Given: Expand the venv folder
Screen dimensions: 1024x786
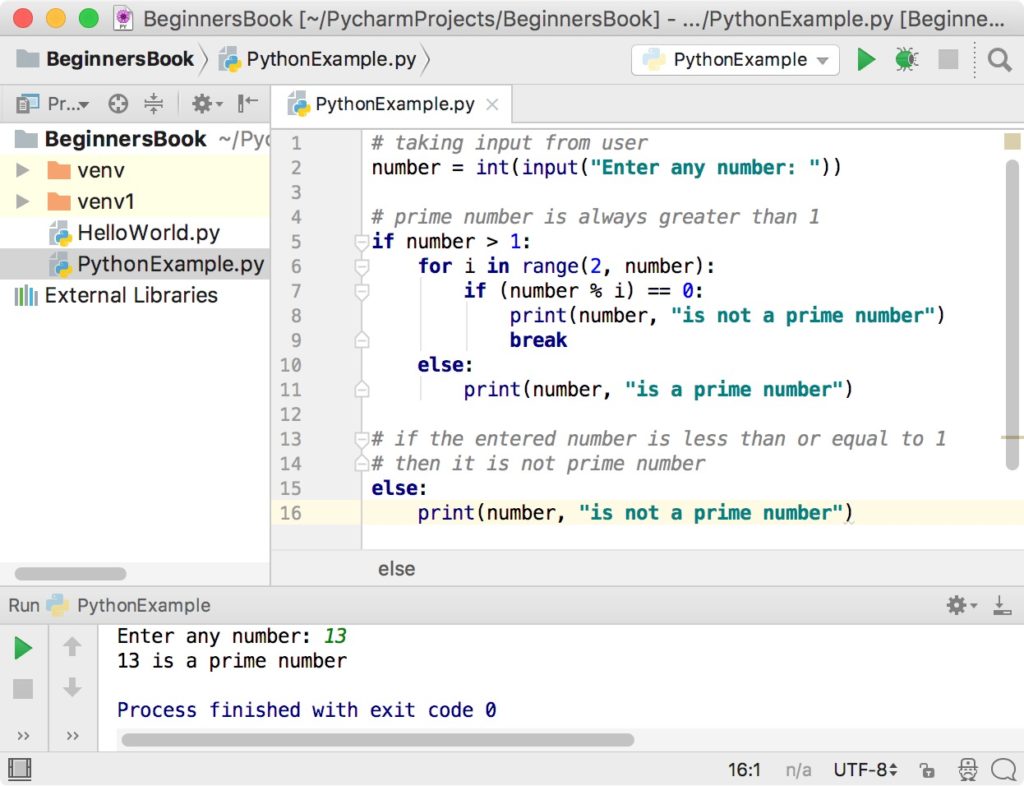Looking at the screenshot, I should [x=22, y=170].
